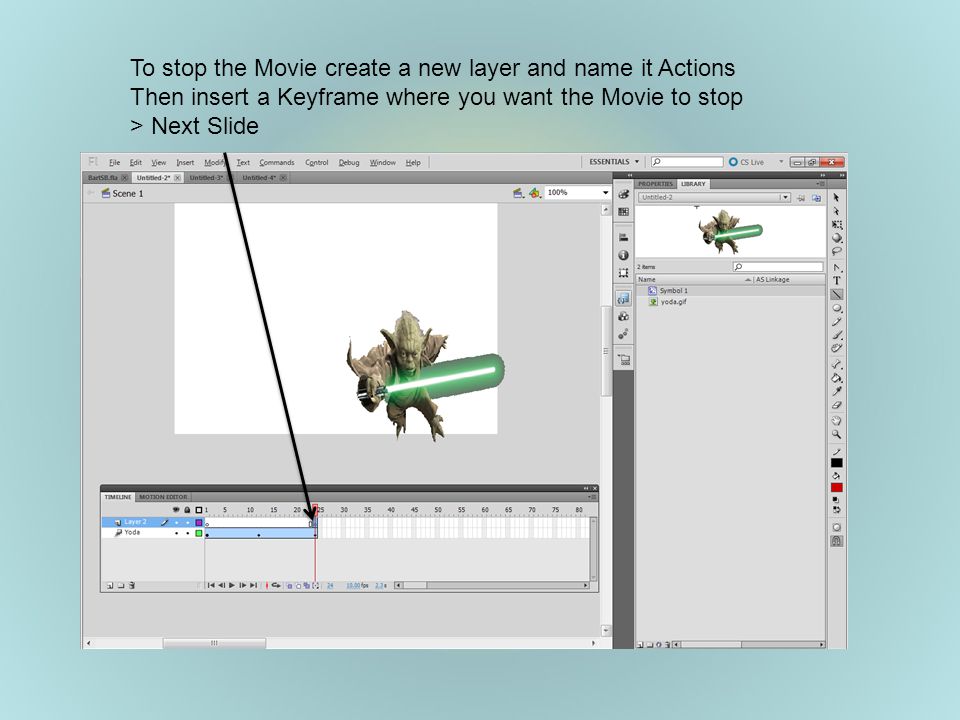
Task: Select the Hand tool
Action: 836,421
